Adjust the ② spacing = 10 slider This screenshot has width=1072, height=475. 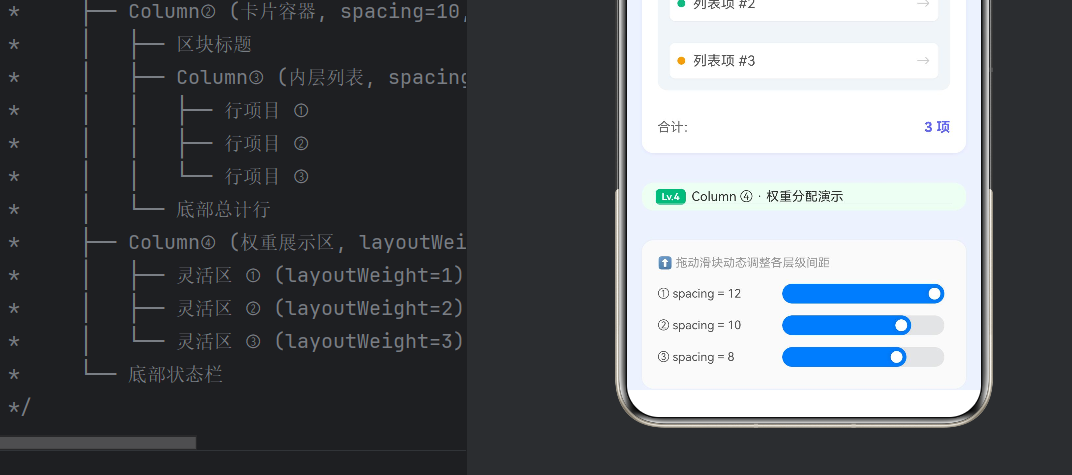[x=863, y=325]
